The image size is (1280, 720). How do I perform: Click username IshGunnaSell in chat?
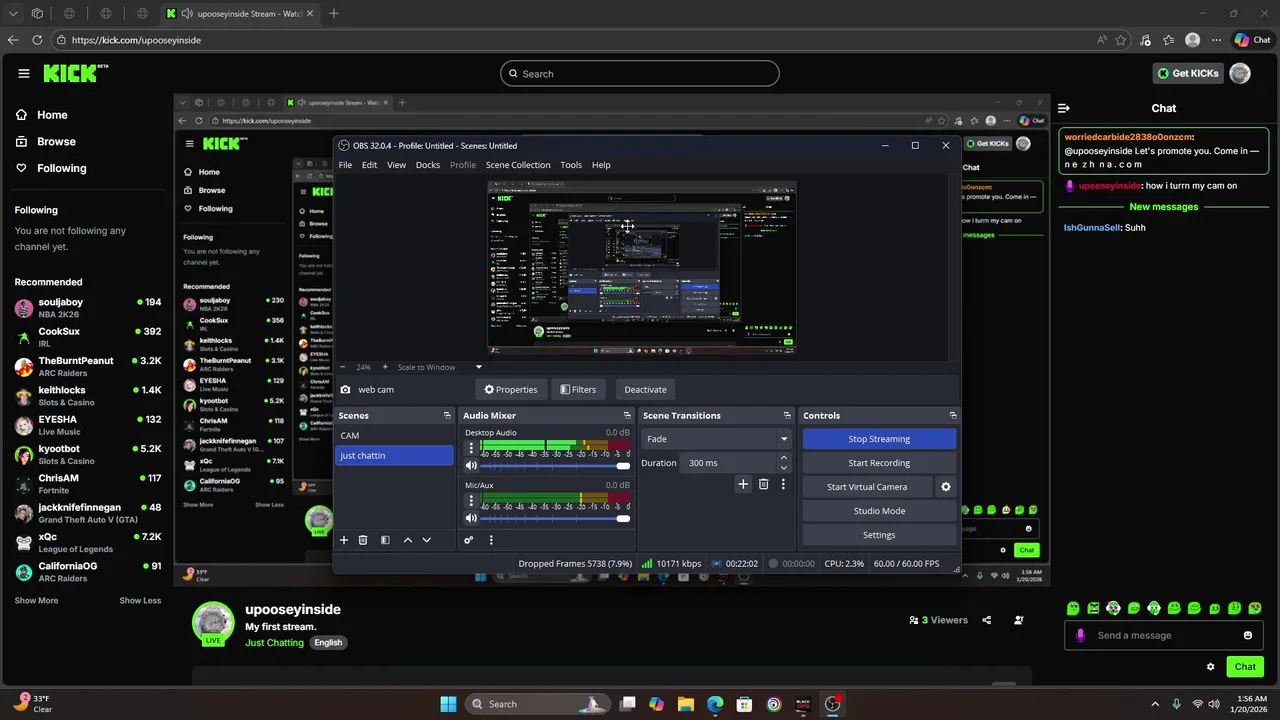point(1091,228)
